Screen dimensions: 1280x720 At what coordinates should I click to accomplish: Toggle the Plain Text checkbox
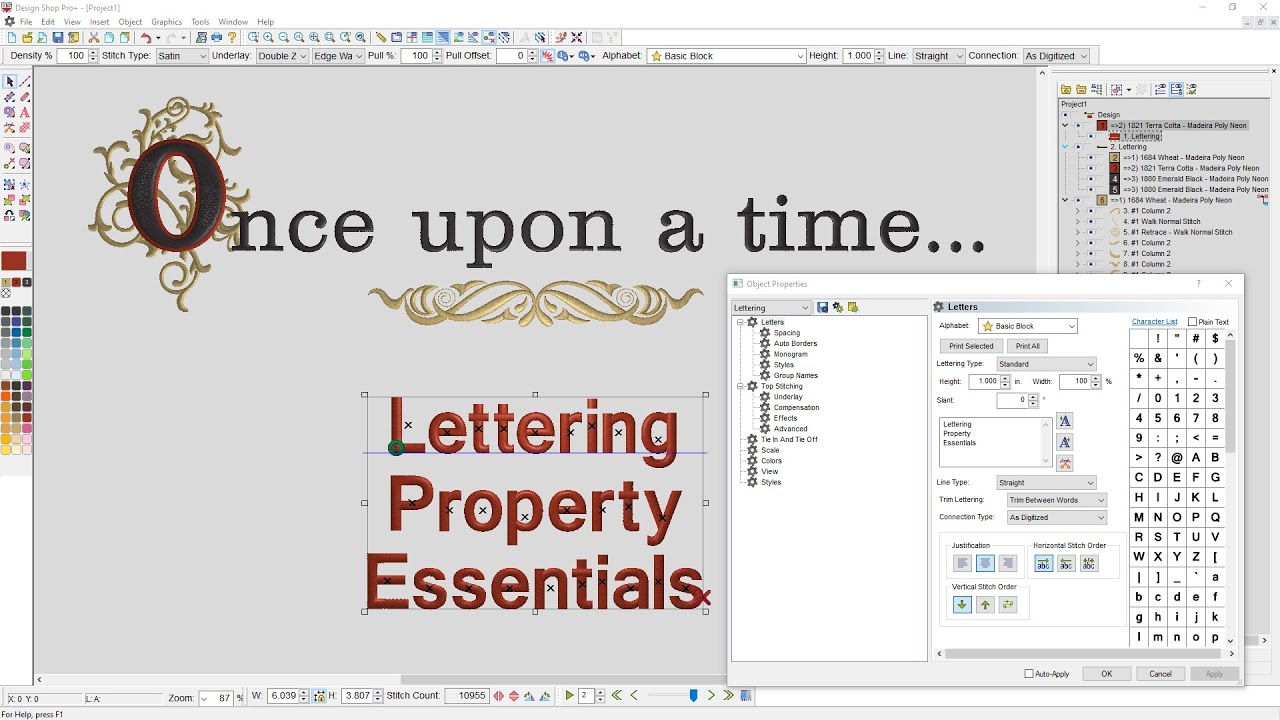click(x=1192, y=322)
